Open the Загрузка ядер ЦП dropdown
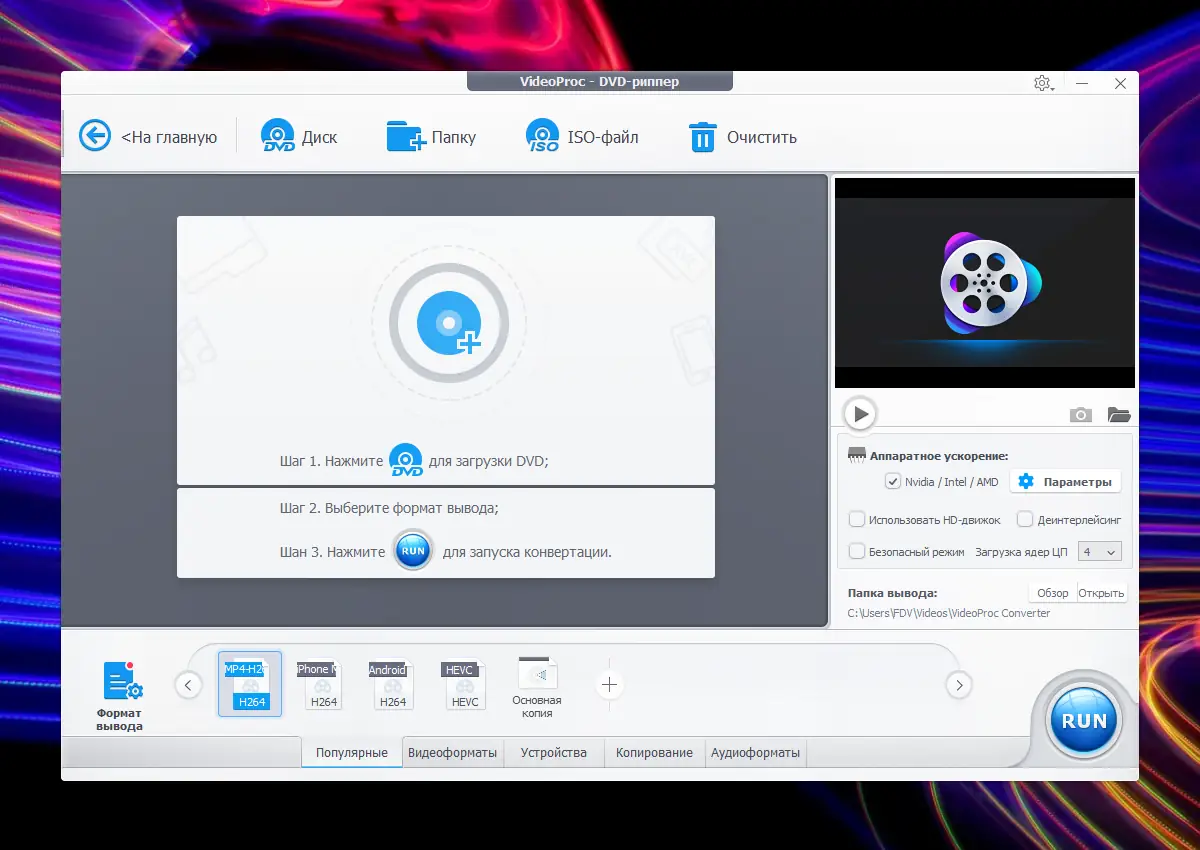1200x850 pixels. click(x=1098, y=551)
